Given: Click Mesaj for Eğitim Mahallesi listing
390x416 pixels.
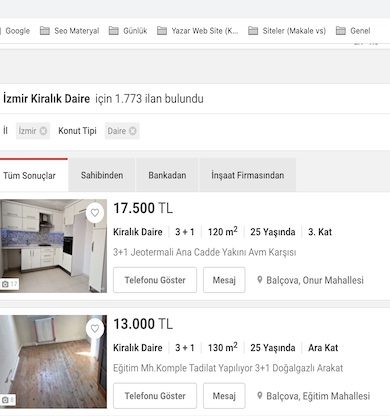Looking at the screenshot, I should [x=224, y=396].
